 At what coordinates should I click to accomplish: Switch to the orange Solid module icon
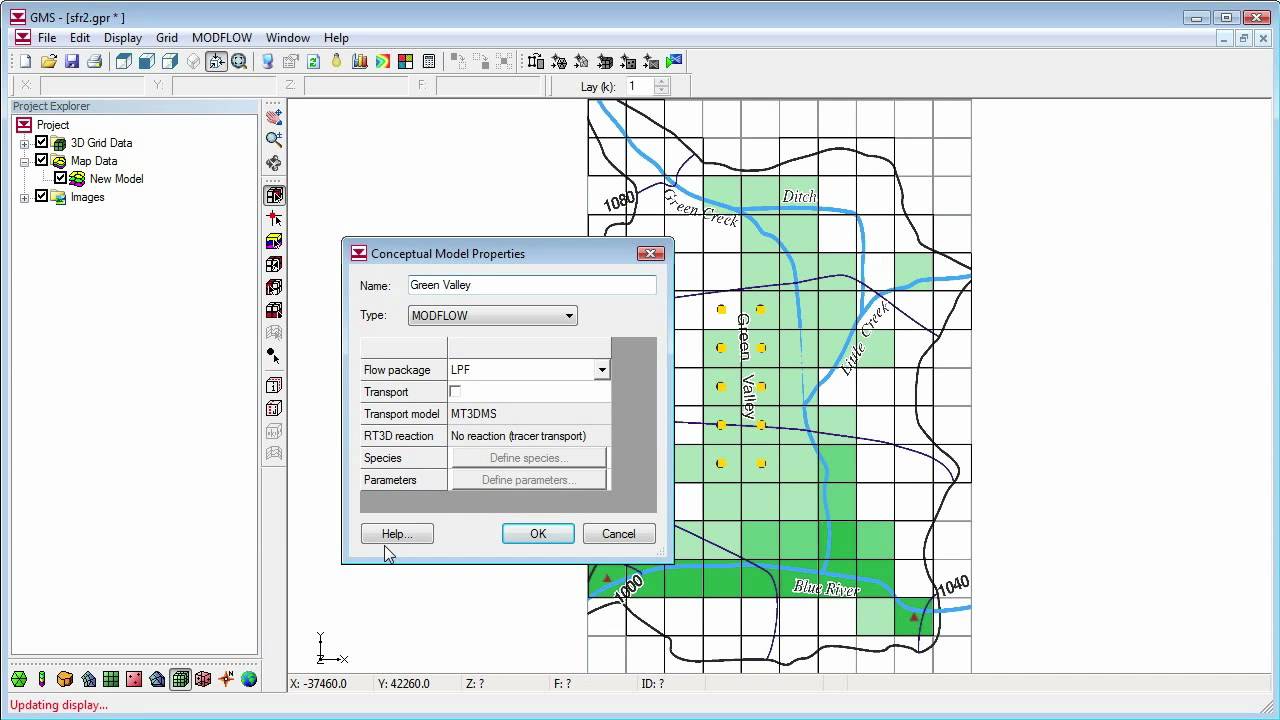pyautogui.click(x=65, y=680)
